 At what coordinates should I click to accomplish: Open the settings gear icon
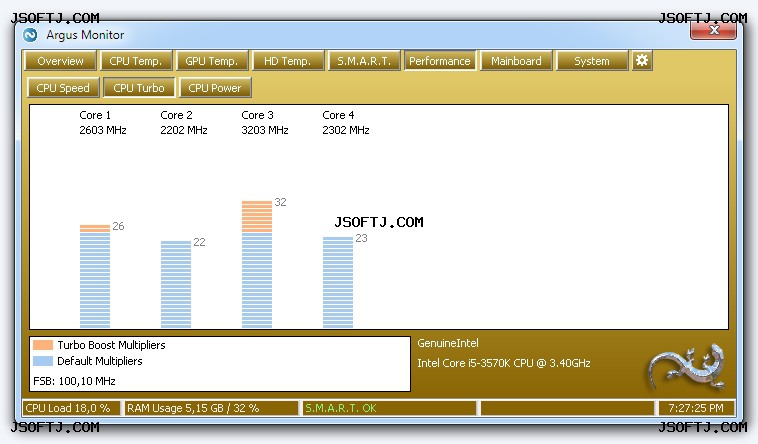pos(642,60)
